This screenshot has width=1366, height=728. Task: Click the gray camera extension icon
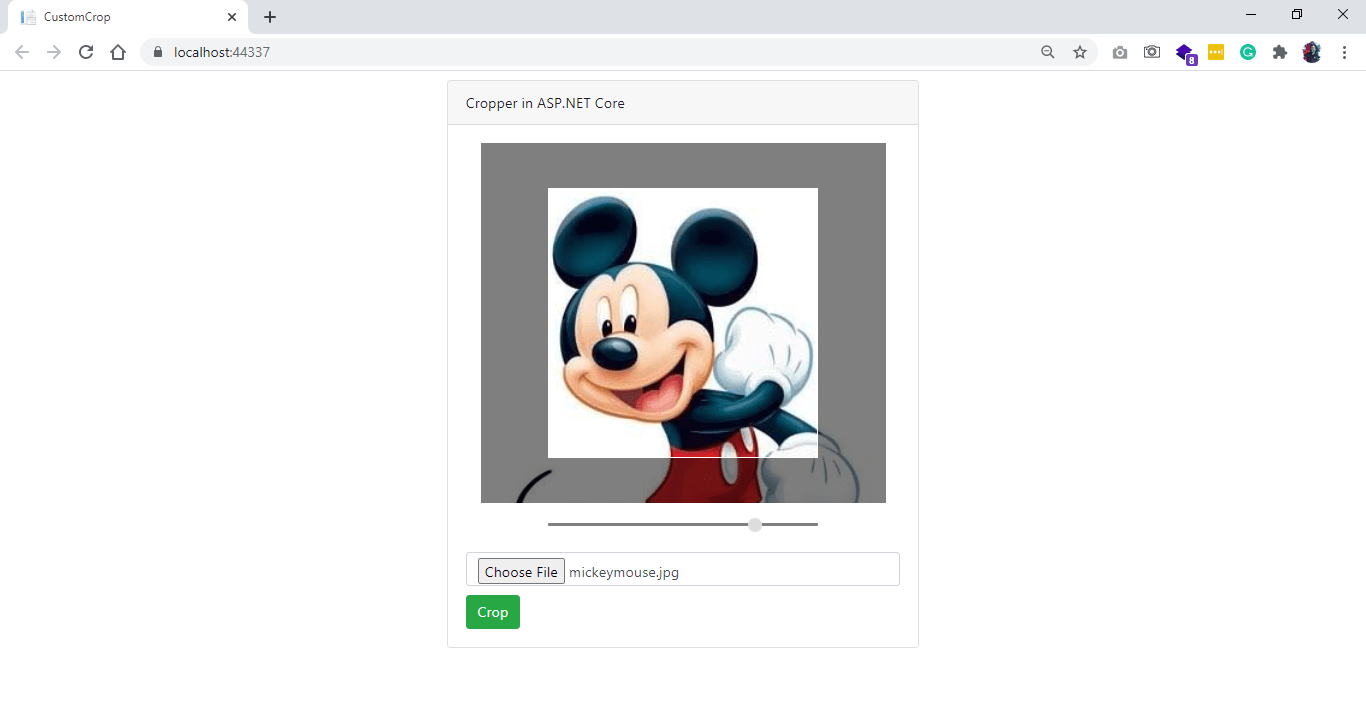pos(1120,52)
